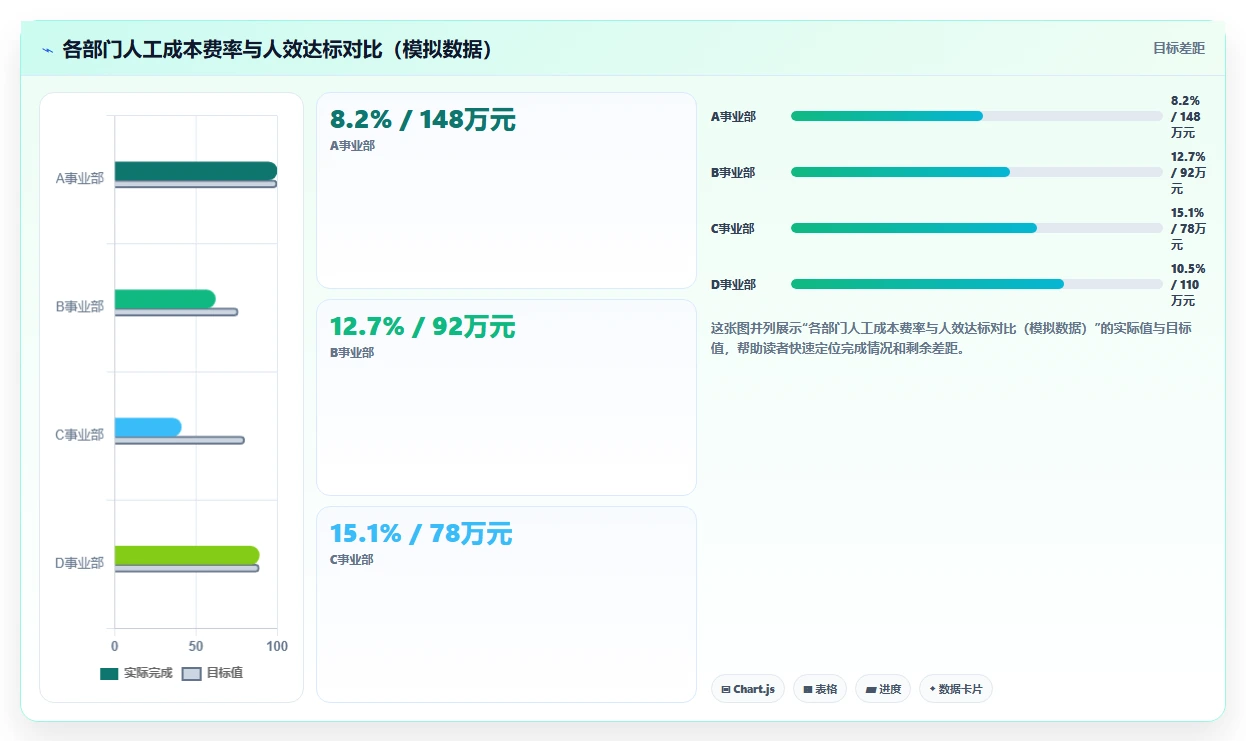Click the 12.7% / 92万元 progress value

point(1188,172)
